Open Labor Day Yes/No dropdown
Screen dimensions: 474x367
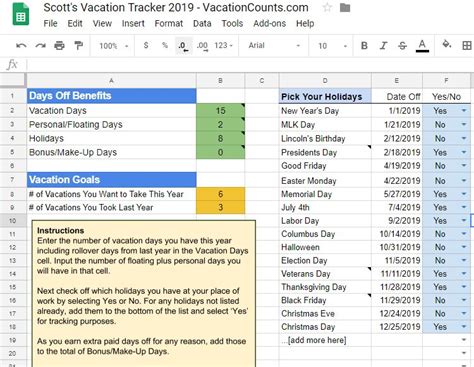(x=464, y=220)
